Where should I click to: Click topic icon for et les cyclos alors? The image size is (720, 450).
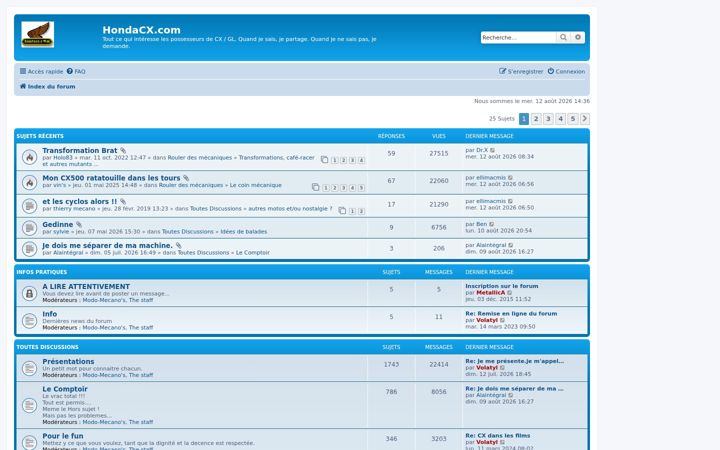click(x=29, y=206)
